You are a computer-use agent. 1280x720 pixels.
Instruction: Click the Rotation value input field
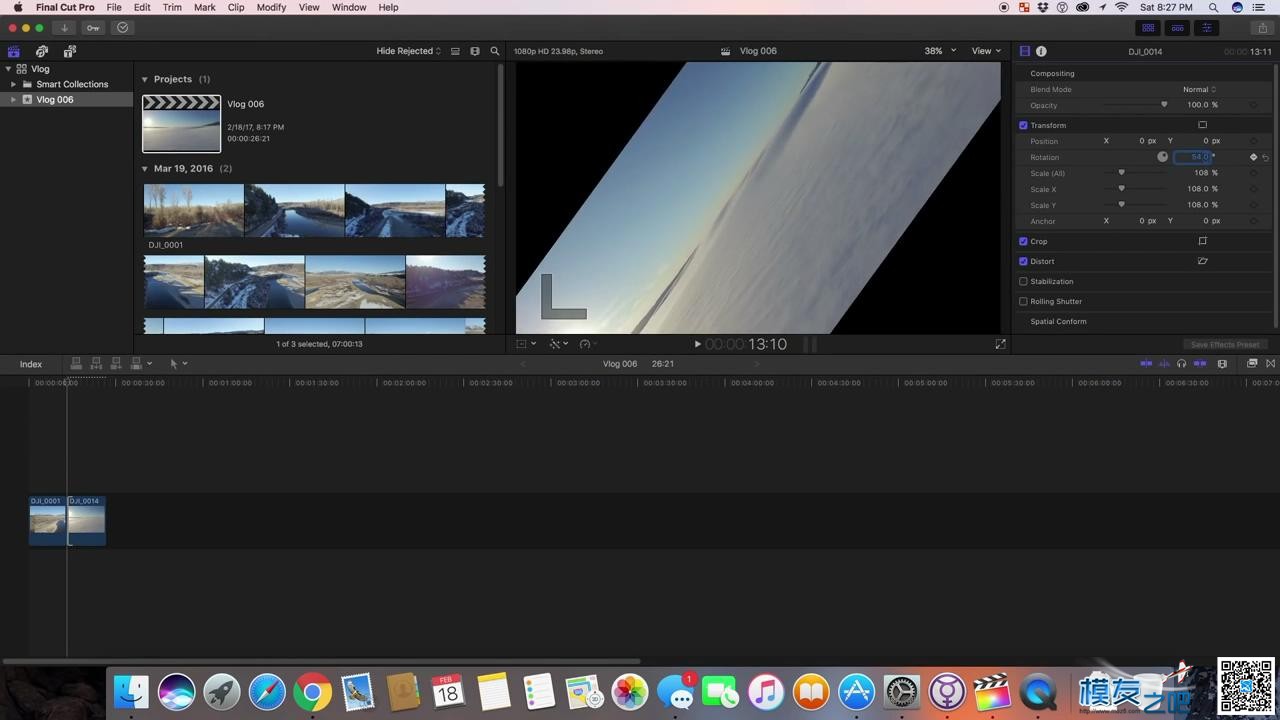(x=1192, y=157)
